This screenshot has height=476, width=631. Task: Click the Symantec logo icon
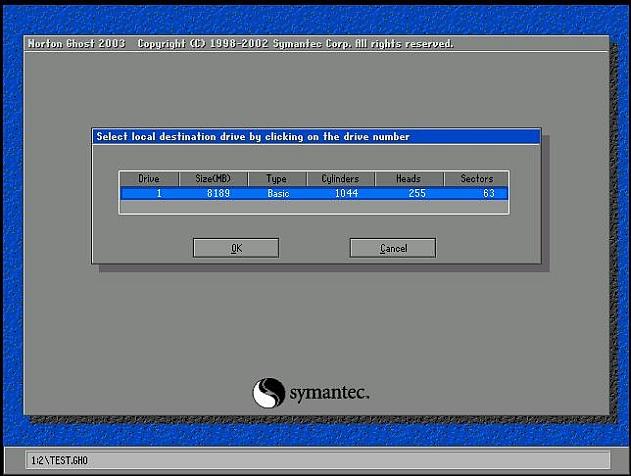[268, 392]
